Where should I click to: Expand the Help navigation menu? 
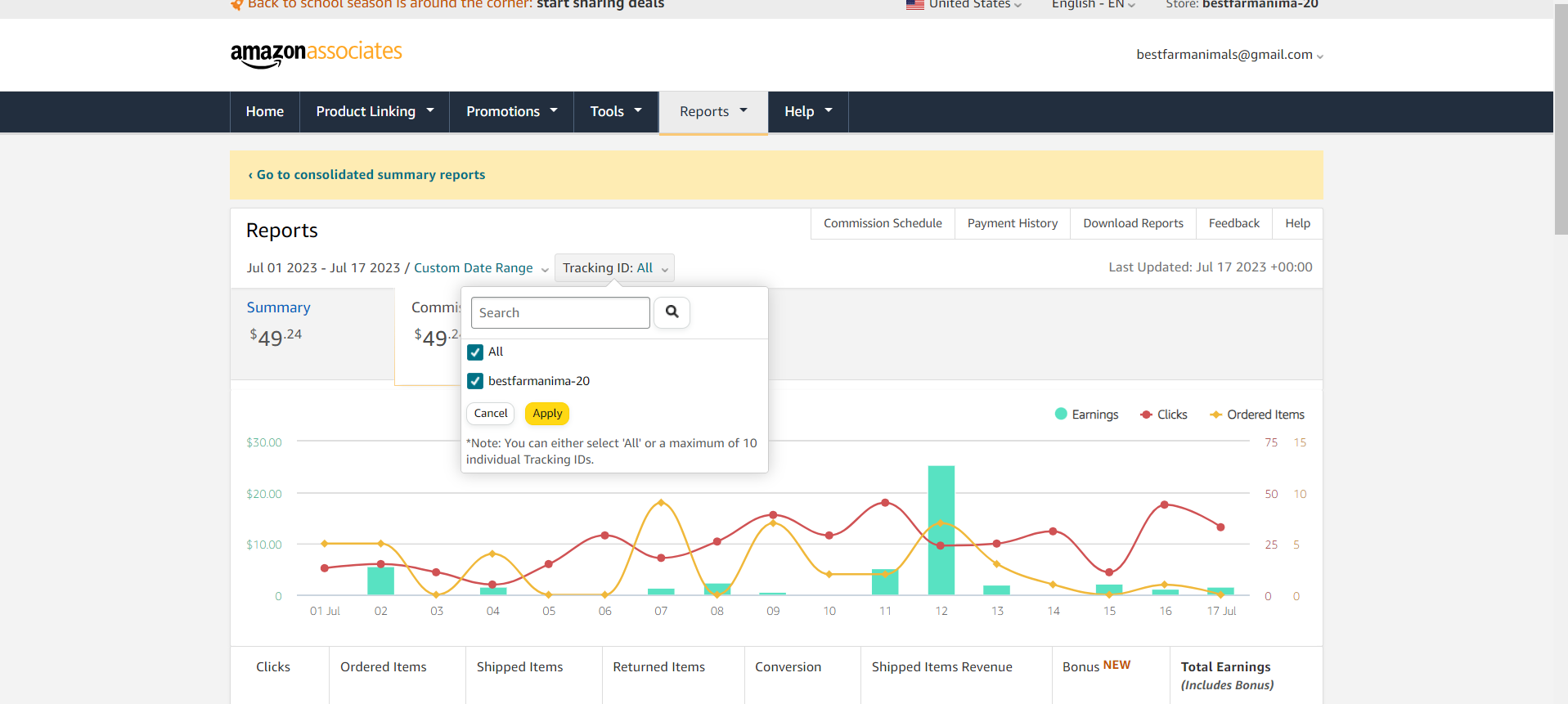pyautogui.click(x=808, y=112)
